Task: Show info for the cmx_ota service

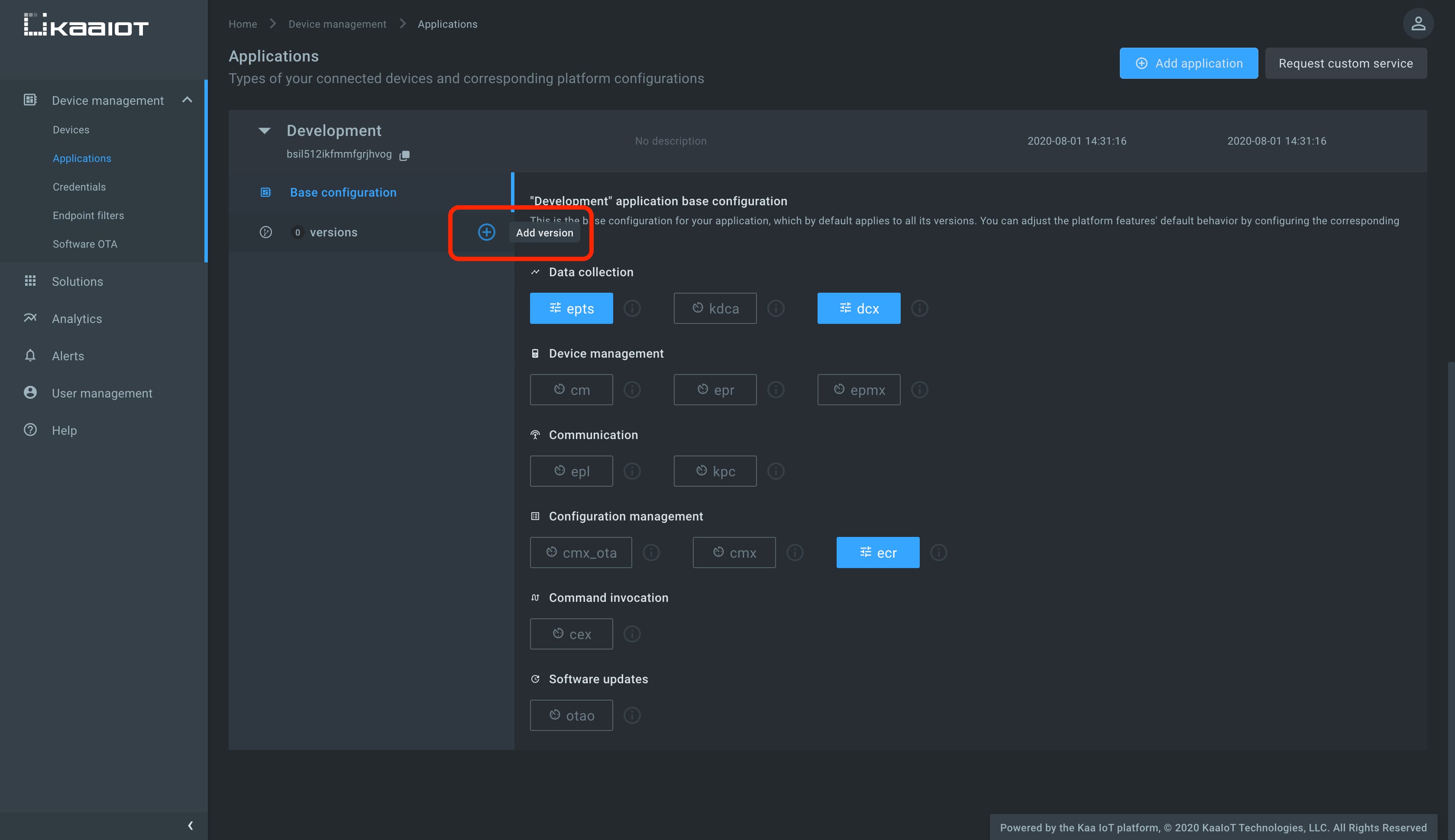Action: 651,552
